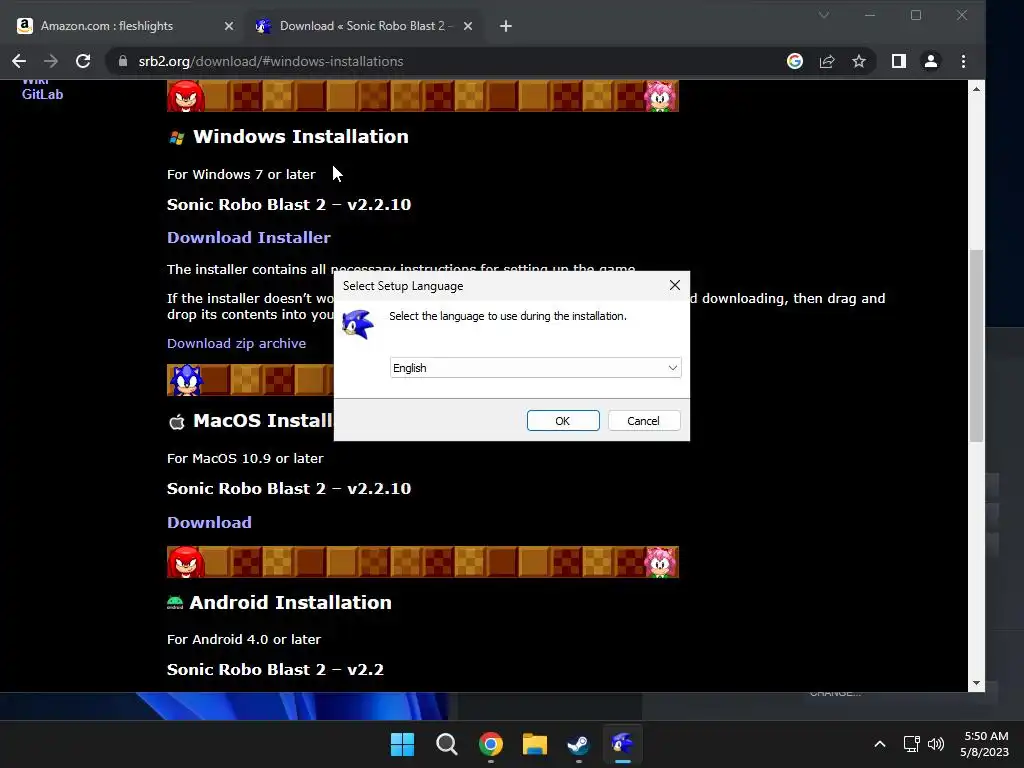Click the Windows logo beside Windows Installation

coord(176,138)
